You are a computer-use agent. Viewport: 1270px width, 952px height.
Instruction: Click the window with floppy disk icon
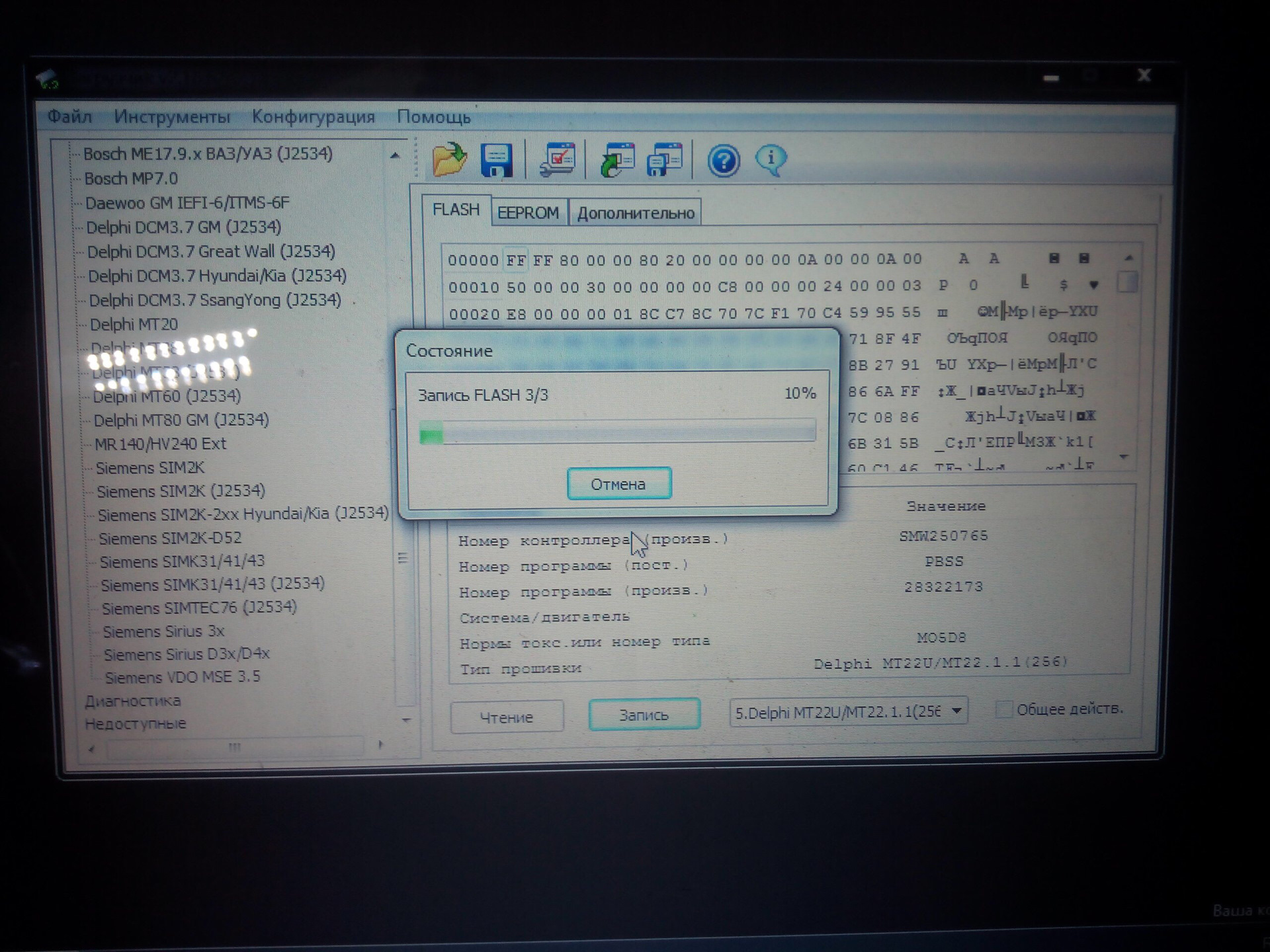(x=664, y=160)
